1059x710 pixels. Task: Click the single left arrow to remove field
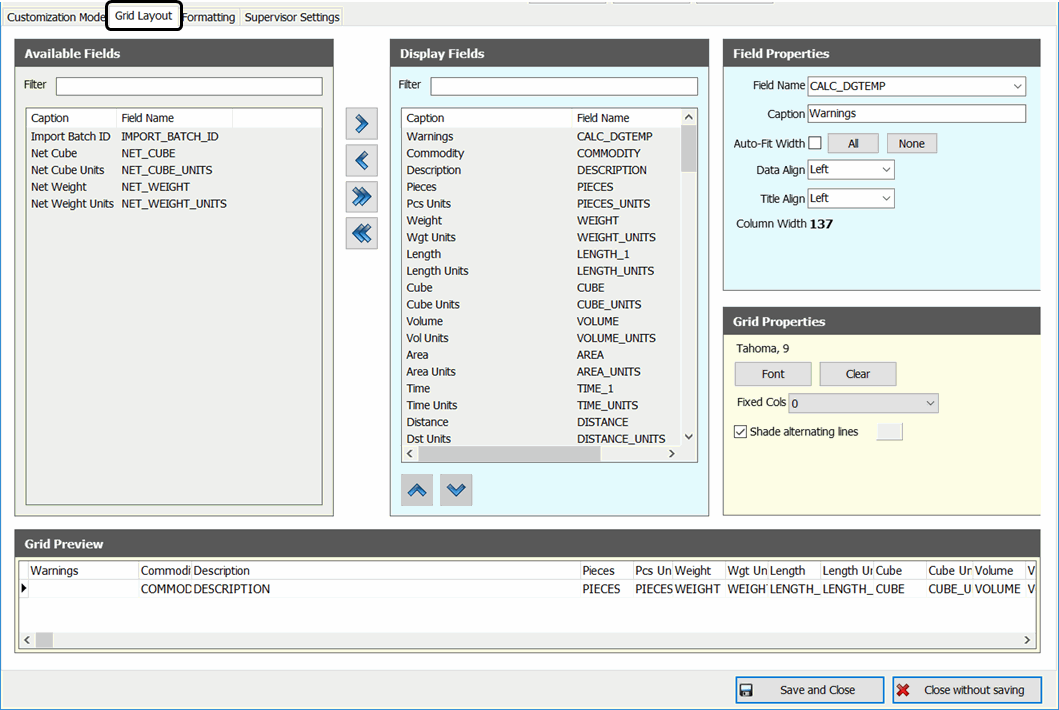click(361, 160)
